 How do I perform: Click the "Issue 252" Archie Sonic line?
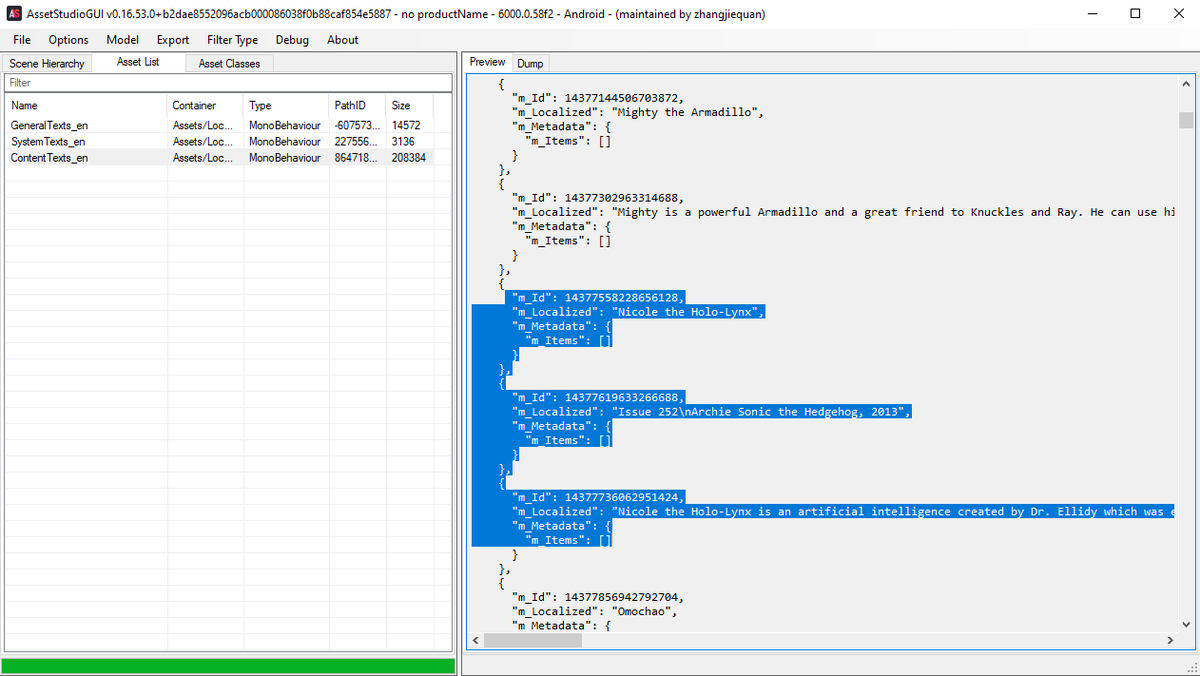pos(712,412)
